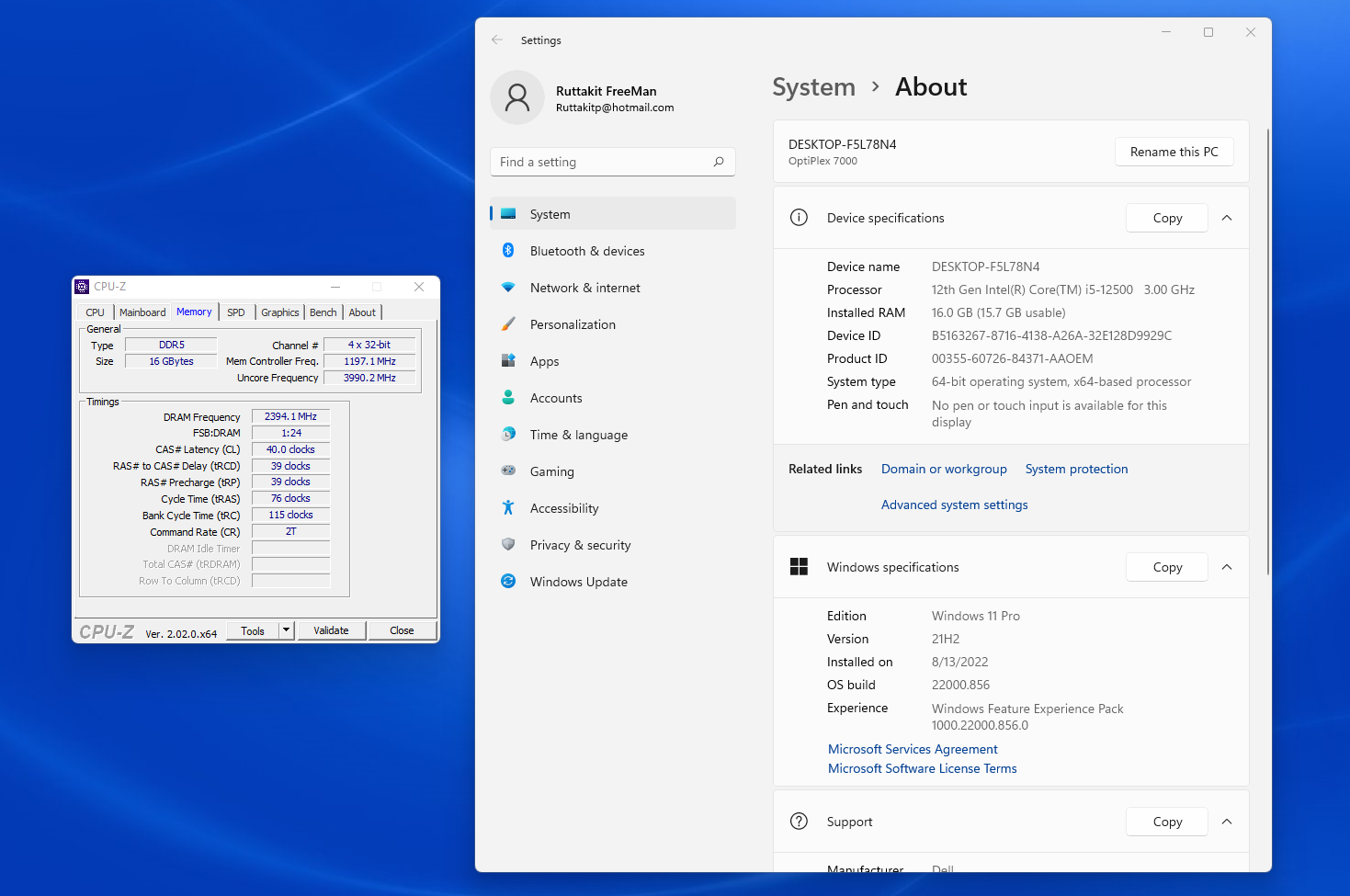Click the Network wifi icon in sidebar

coord(508,288)
